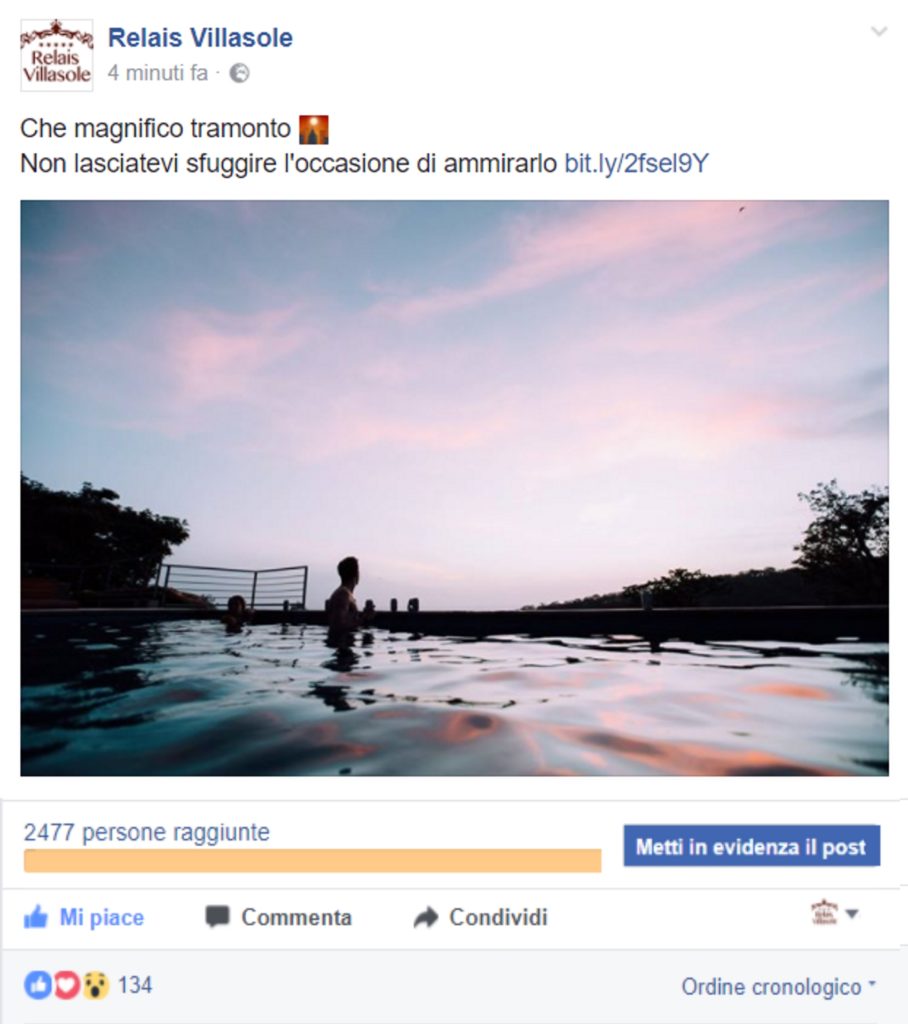Click the Wow reaction emoji icon
Screen dimensions: 908x1024
[95, 985]
